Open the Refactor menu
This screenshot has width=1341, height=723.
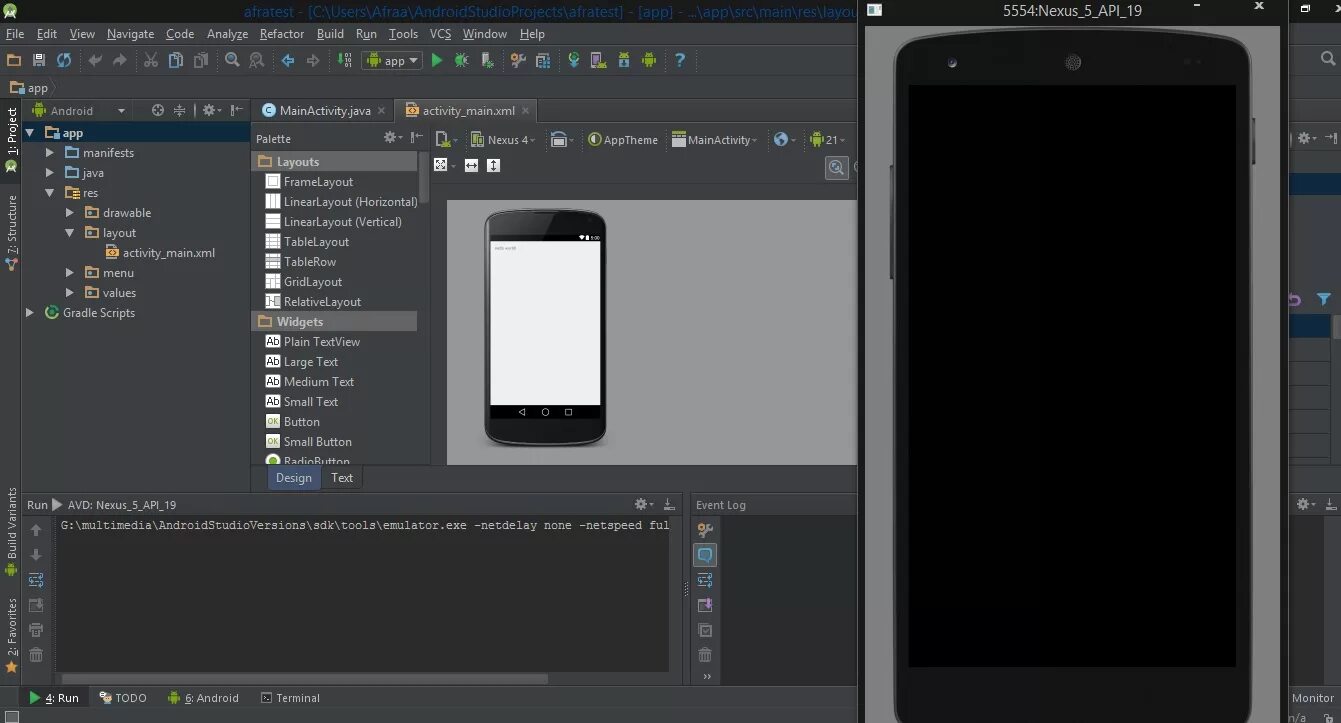281,34
